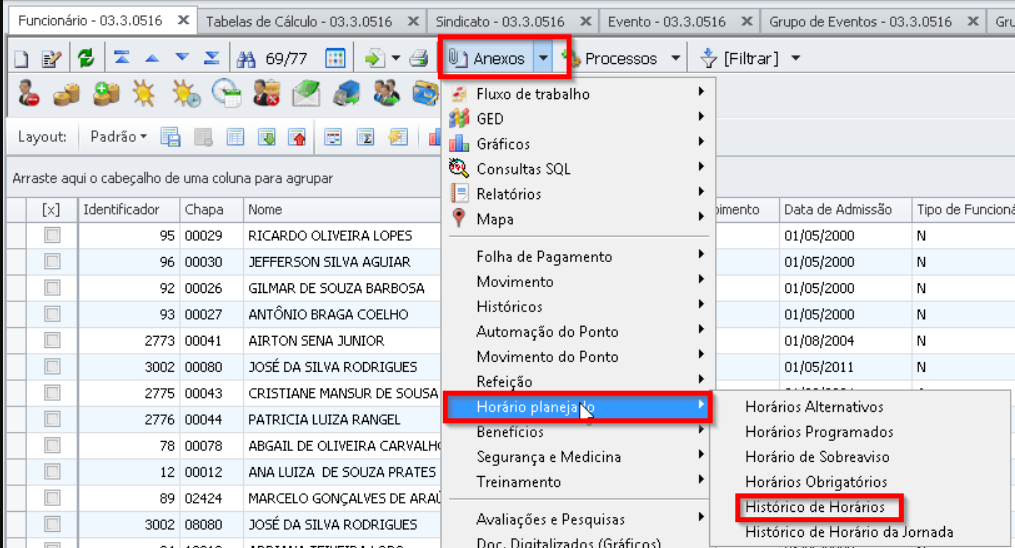1015x548 pixels.
Task: Click the gold coins stack icon
Action: pyautogui.click(x=66, y=94)
